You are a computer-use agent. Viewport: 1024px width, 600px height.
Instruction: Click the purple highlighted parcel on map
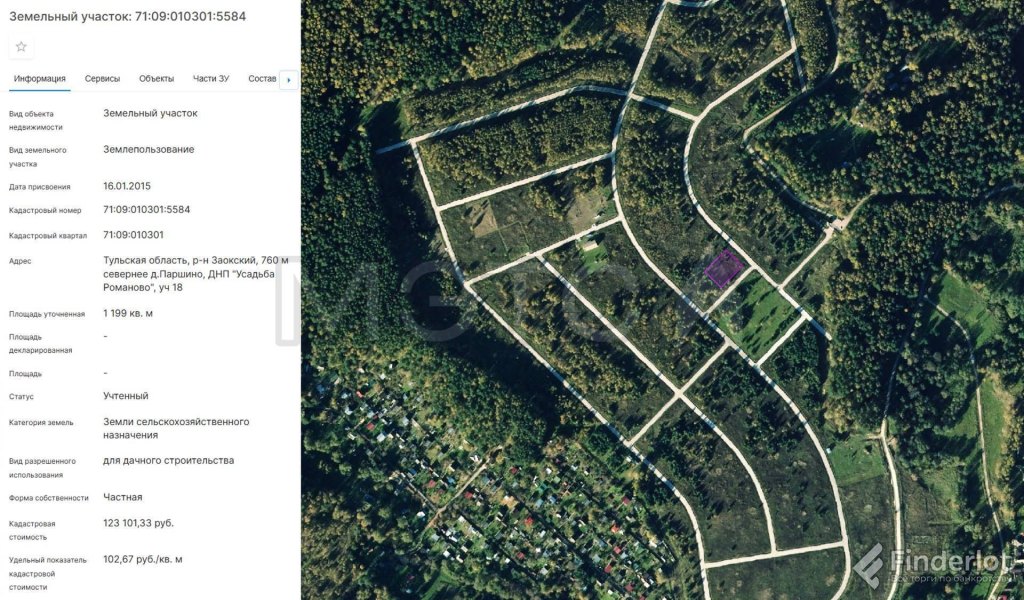[723, 269]
